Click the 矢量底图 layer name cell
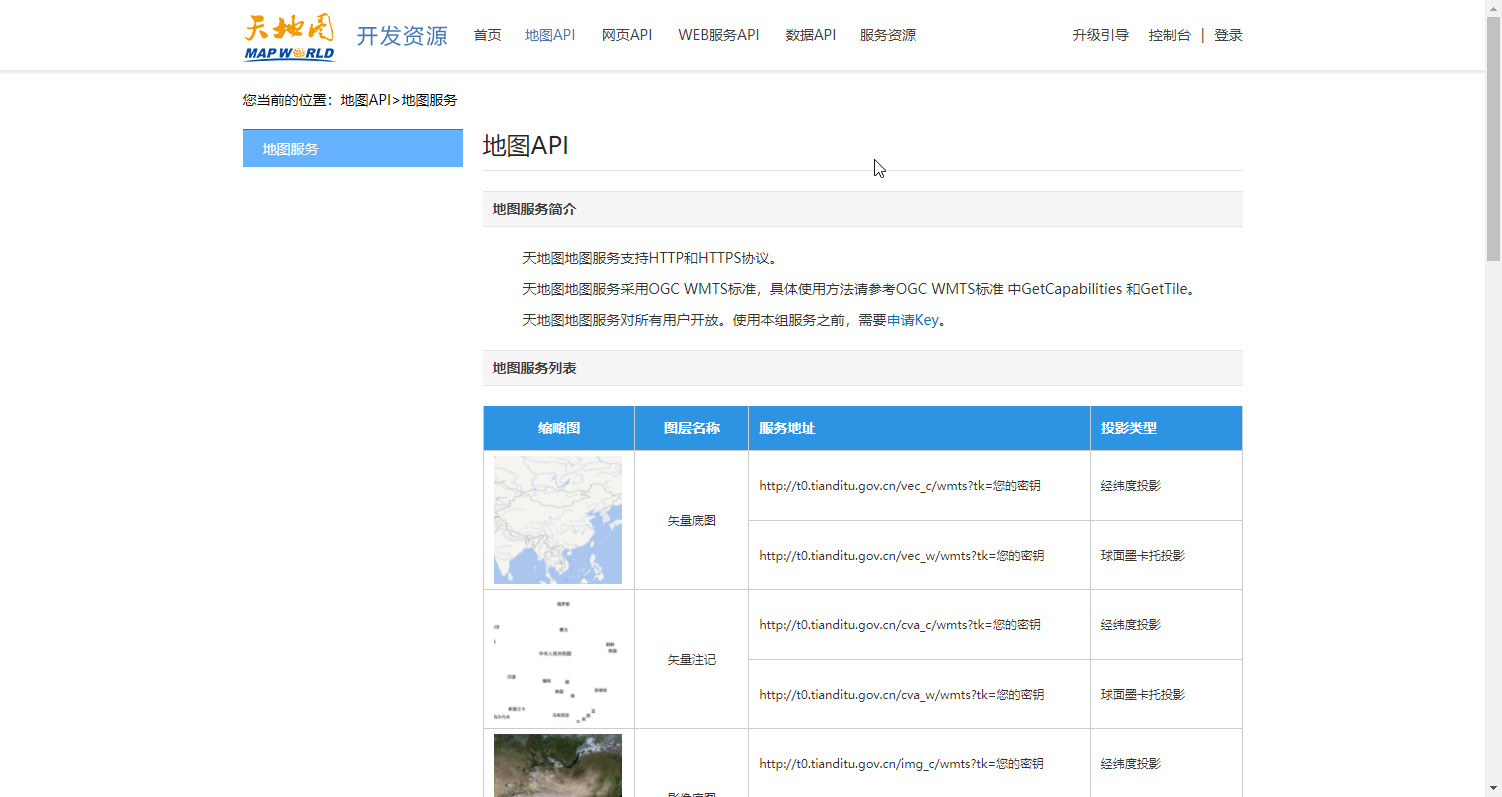This screenshot has height=797, width=1502. 691,521
